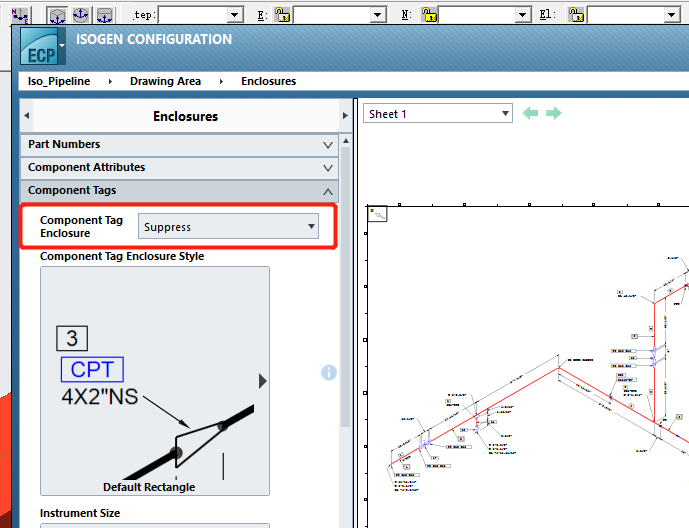The width and height of the screenshot is (689, 528).
Task: Open the E coordinate combo box dropdown
Action: (x=377, y=15)
